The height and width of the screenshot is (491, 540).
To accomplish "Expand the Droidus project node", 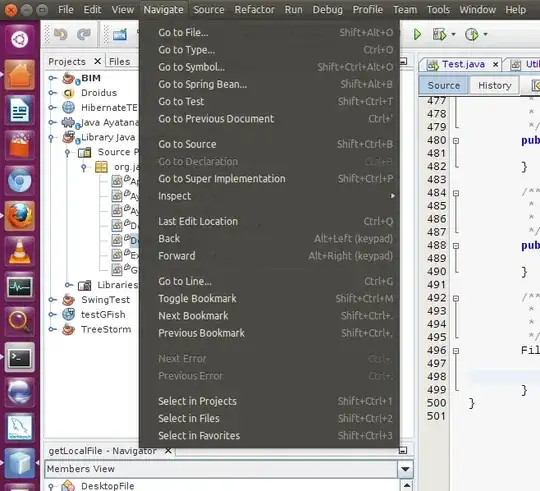I will click(x=52, y=93).
